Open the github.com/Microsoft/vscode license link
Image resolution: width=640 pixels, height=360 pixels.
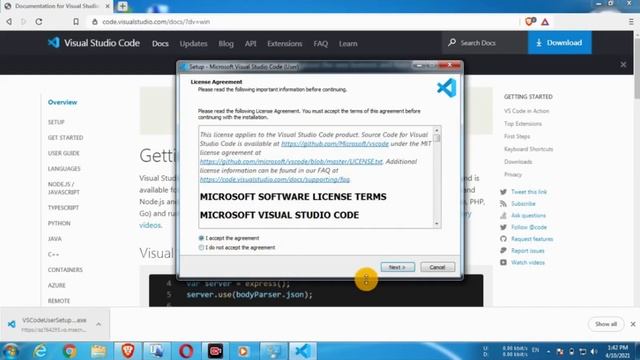[335, 144]
